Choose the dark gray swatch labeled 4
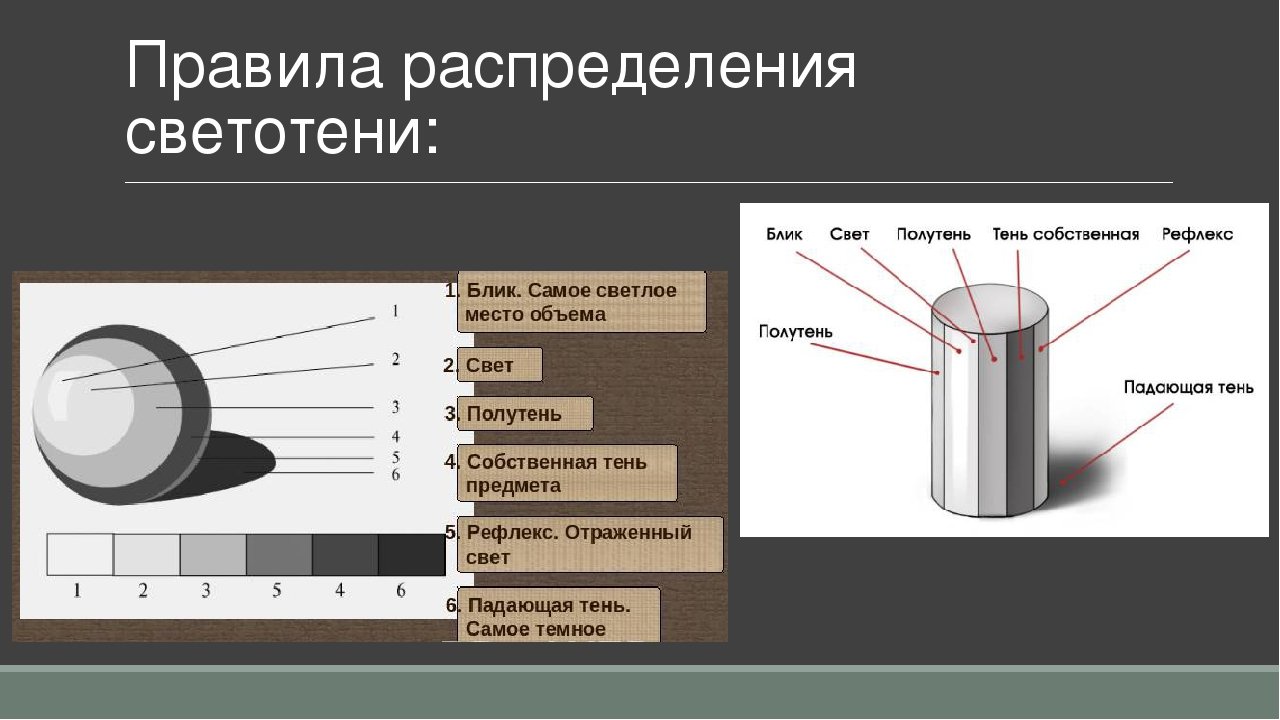1280x720 pixels. 344,554
